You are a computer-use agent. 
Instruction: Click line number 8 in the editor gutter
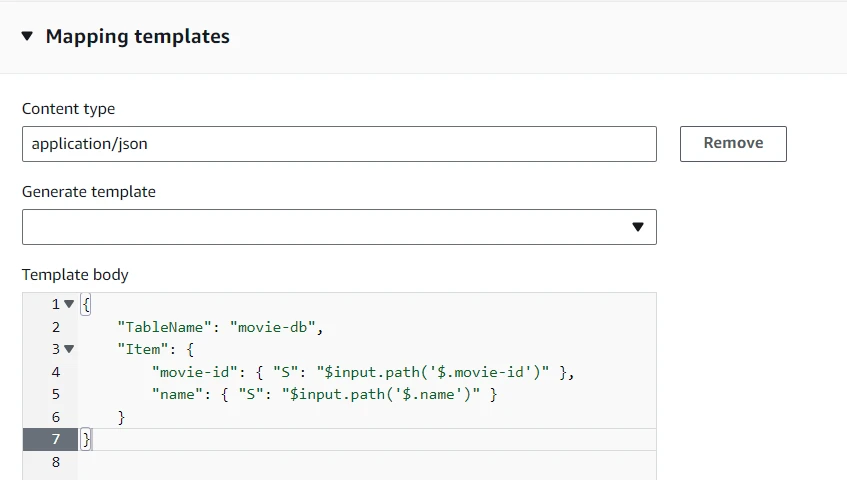(x=56, y=462)
